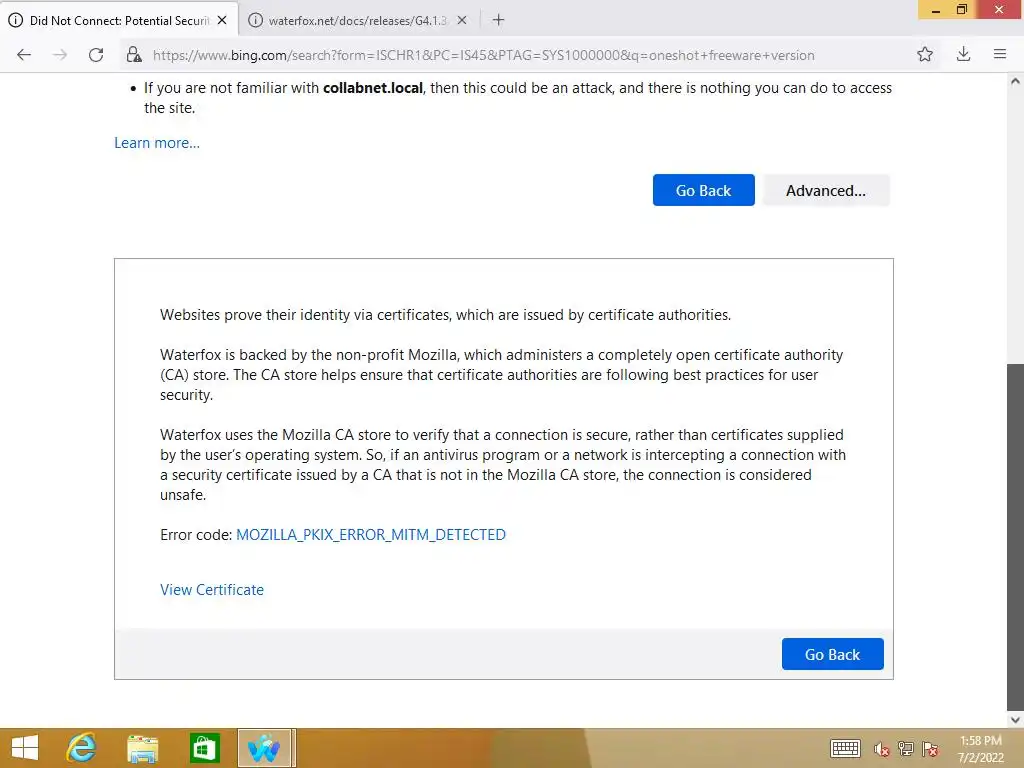Open the Waterfox hamburger menu

click(1000, 55)
